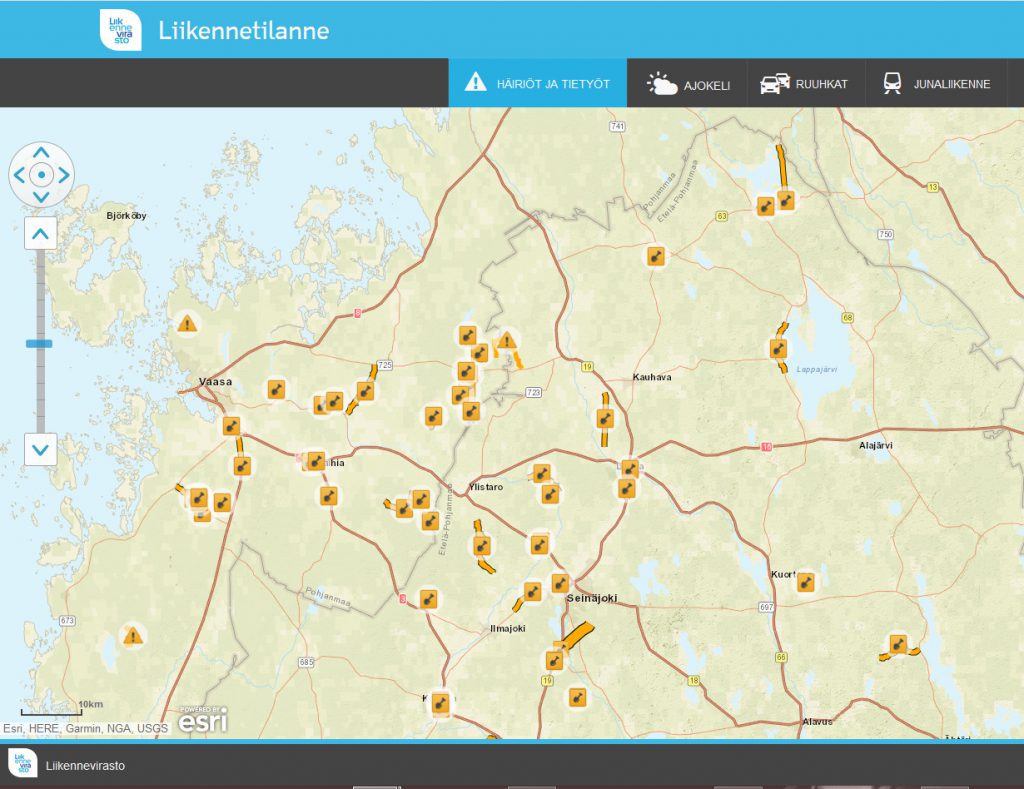Open the roadwork marker north of Kauhava

tap(655, 256)
